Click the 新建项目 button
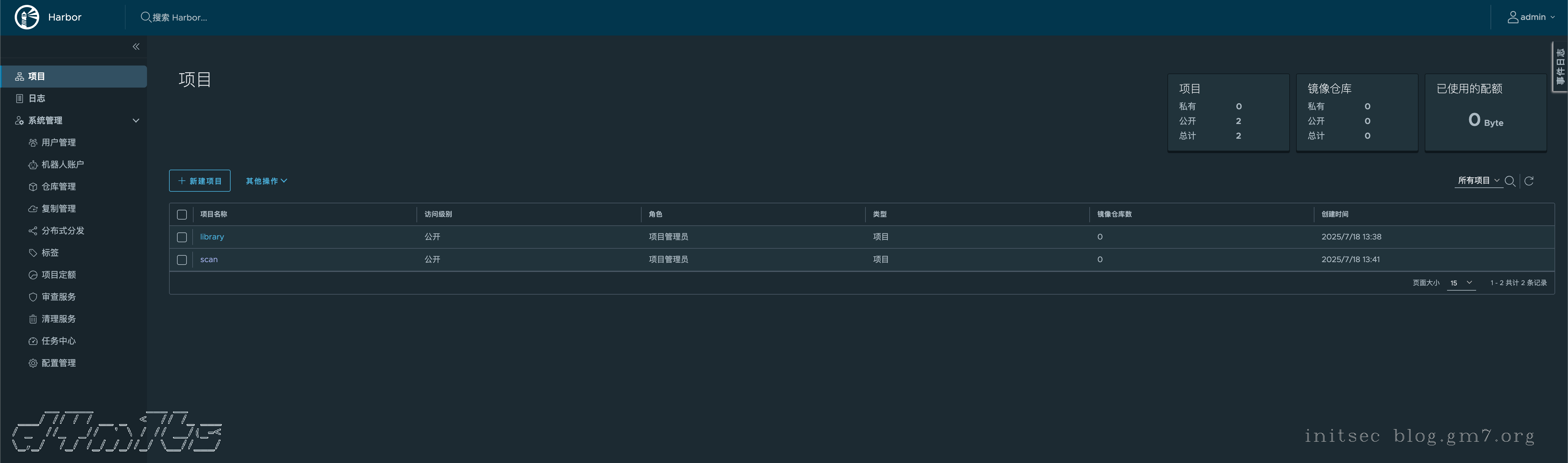The image size is (1568, 463). click(x=200, y=181)
